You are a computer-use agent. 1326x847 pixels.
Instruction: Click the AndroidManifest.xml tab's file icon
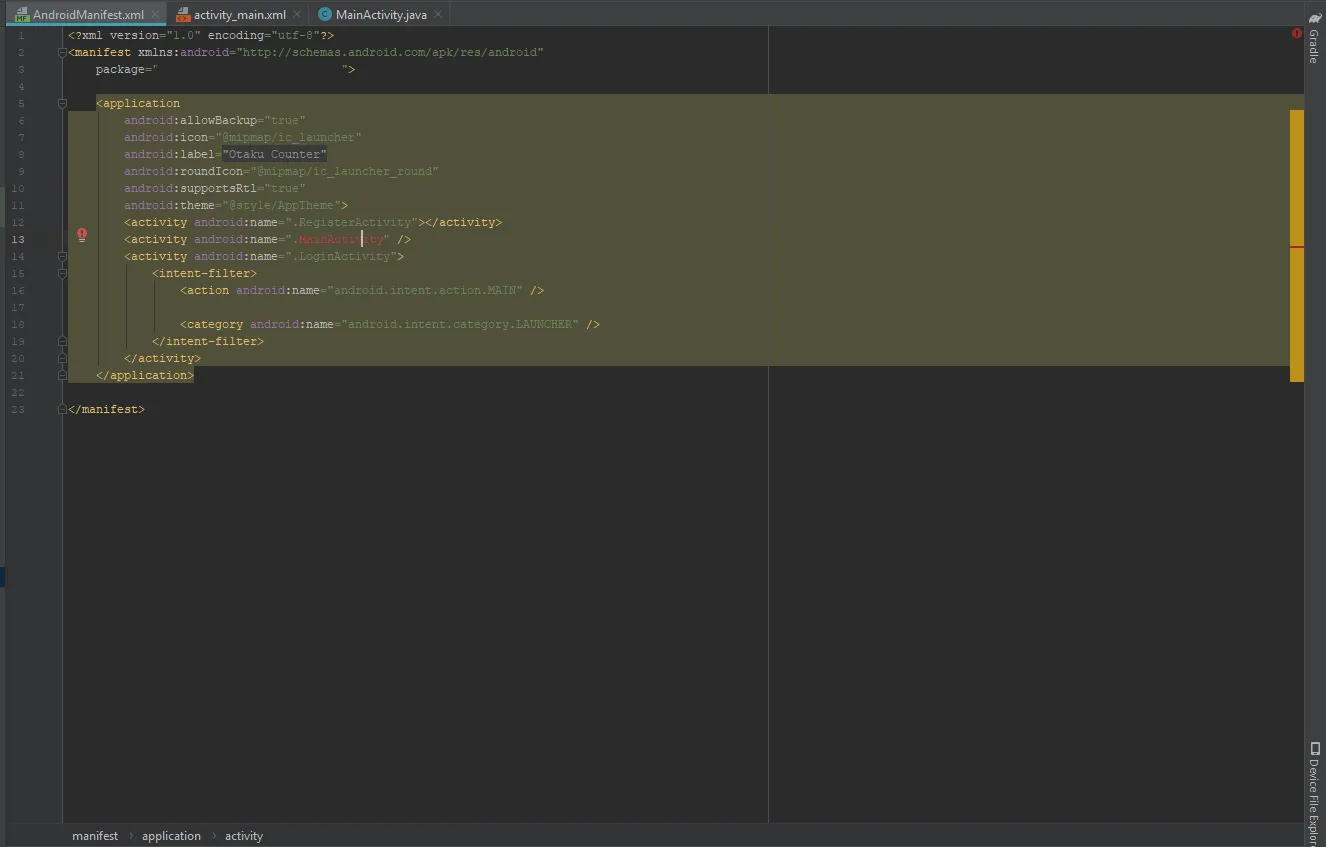point(22,15)
